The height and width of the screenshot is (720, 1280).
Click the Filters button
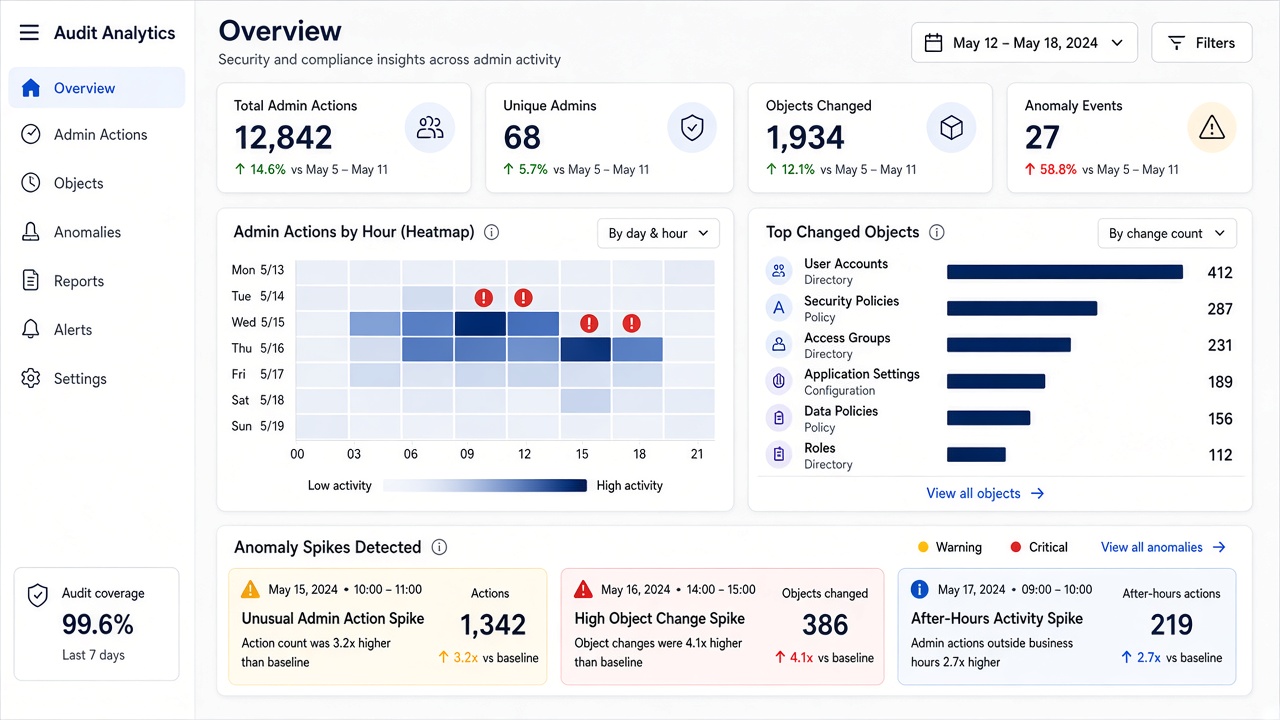click(x=1202, y=43)
